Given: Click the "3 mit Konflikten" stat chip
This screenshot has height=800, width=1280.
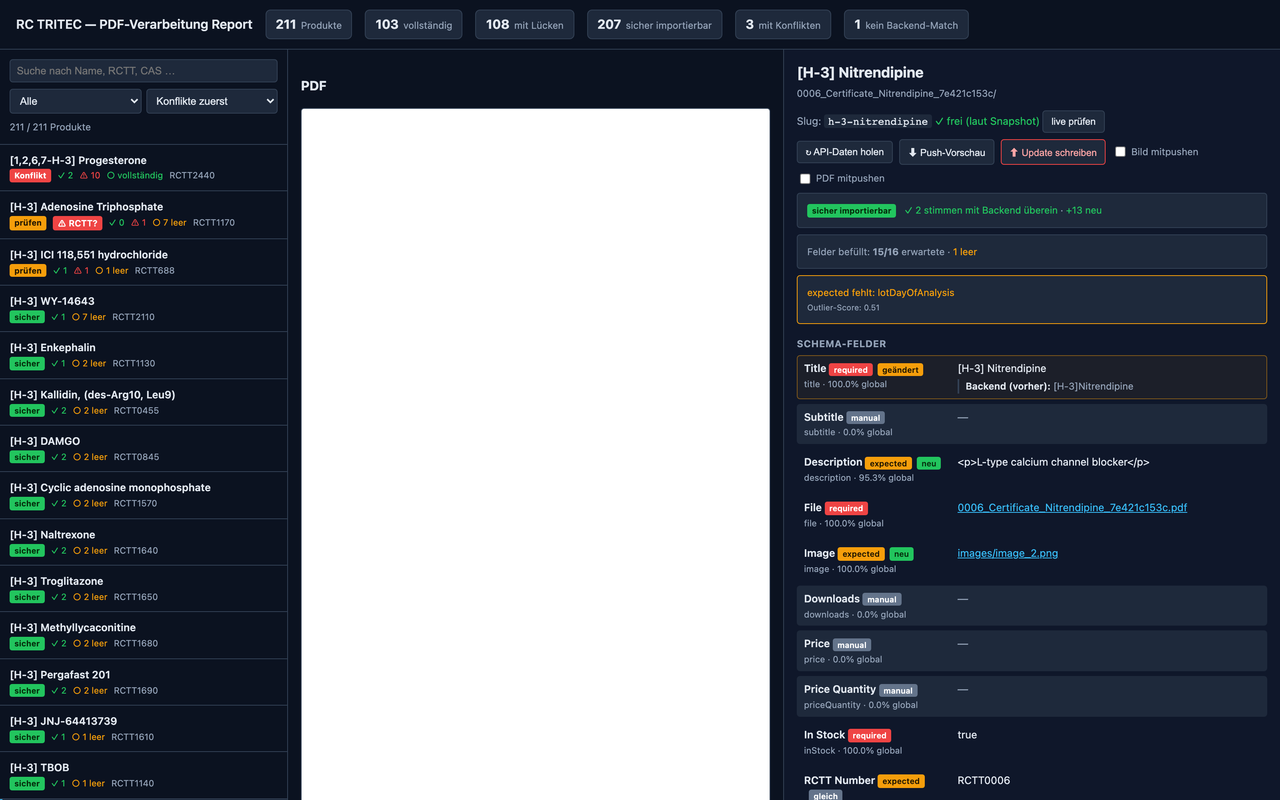Looking at the screenshot, I should point(782,25).
